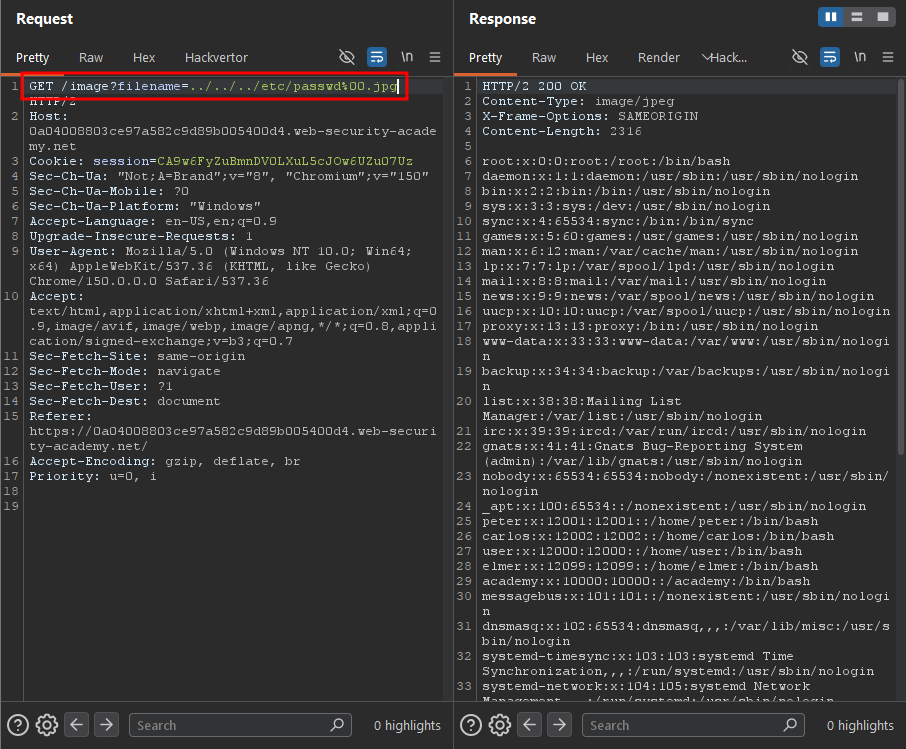Switch to combined tabbed layout view

pyautogui.click(x=883, y=17)
